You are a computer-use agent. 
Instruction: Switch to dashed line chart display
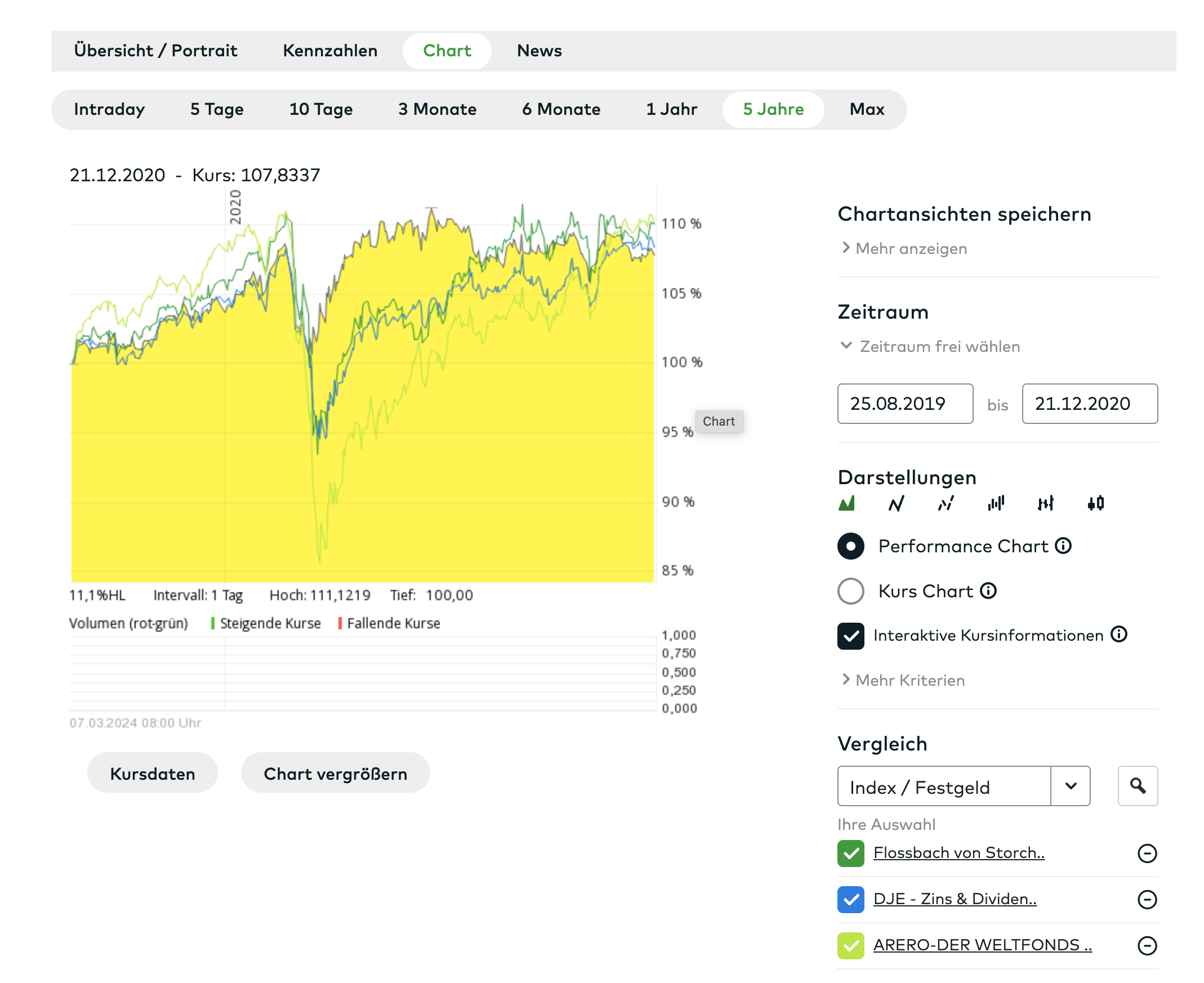click(x=945, y=503)
